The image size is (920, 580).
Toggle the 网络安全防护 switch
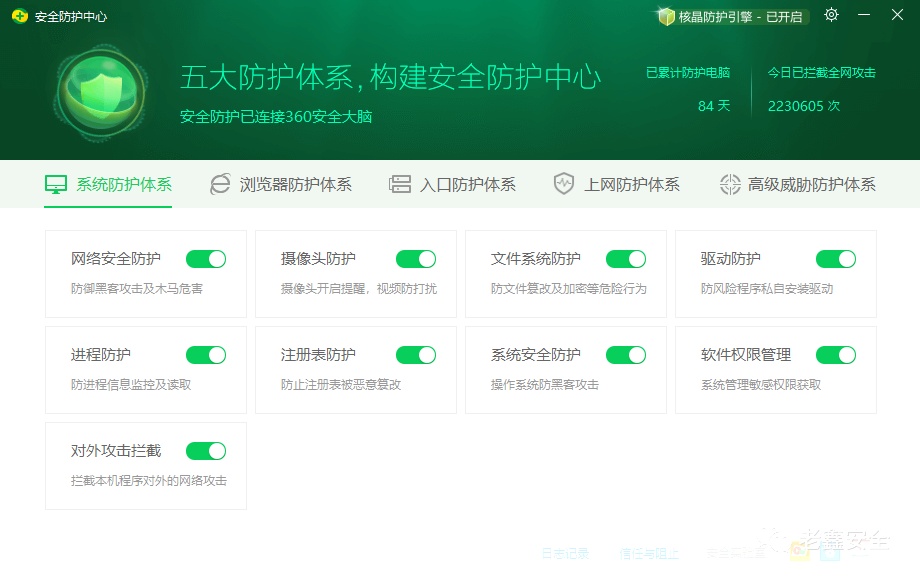(206, 259)
